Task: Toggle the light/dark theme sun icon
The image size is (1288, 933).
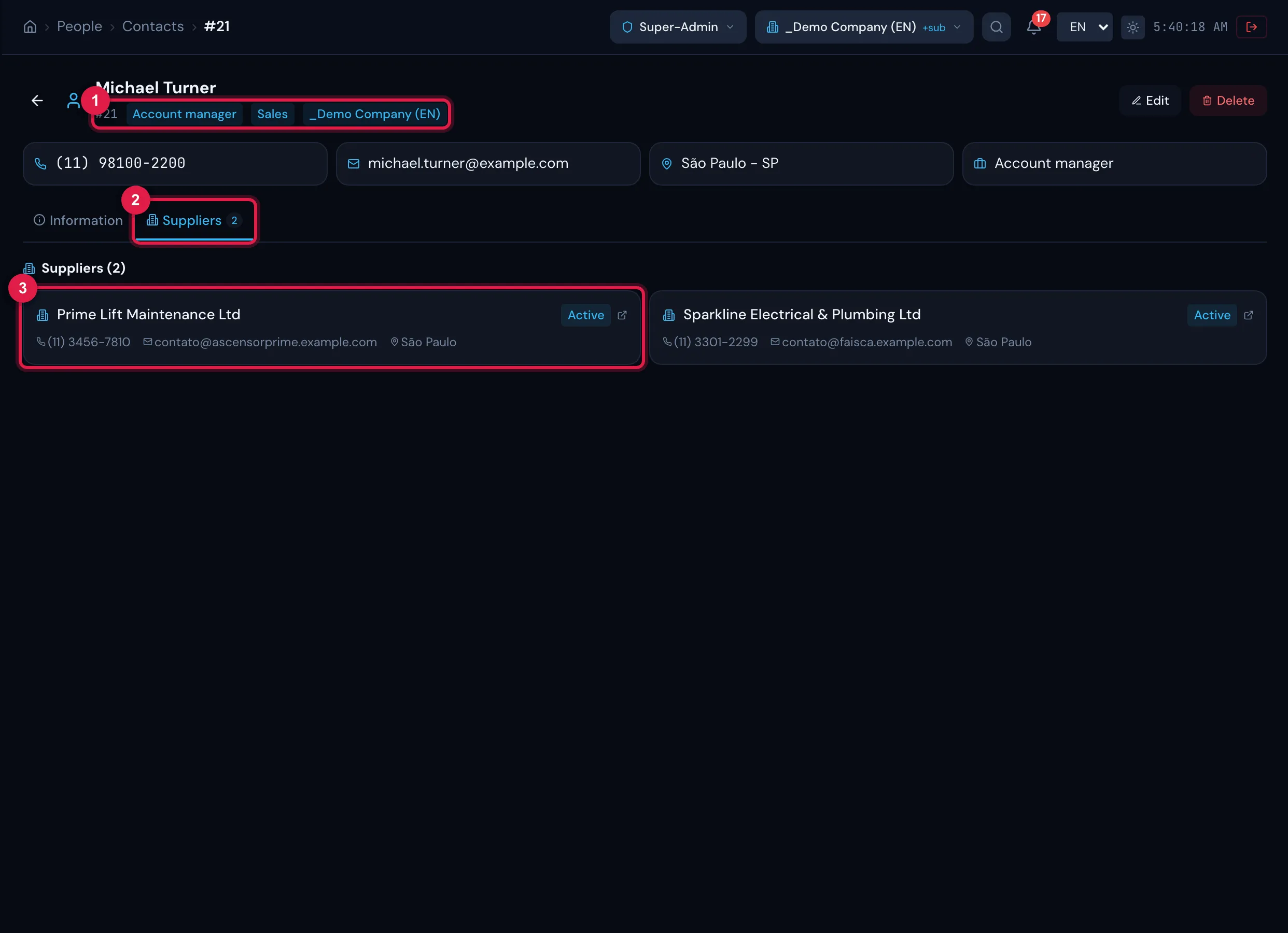Action: pos(1132,26)
